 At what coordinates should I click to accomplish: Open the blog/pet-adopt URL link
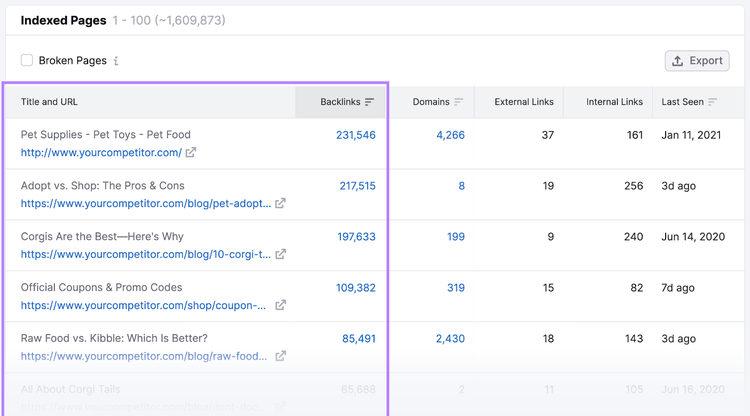pyautogui.click(x=145, y=203)
